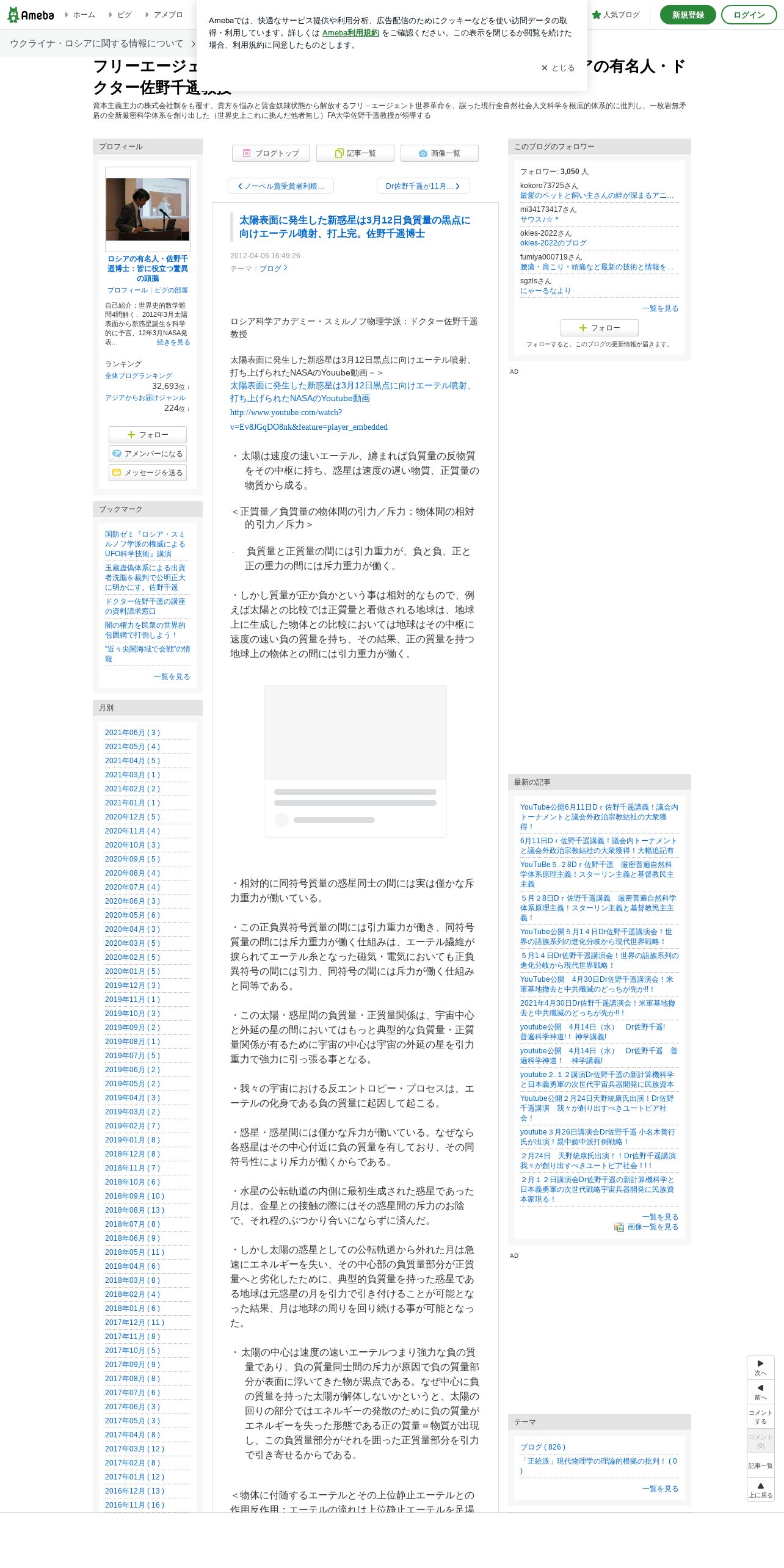This screenshot has height=1568, width=784.
Task: Open 画像一覧を見る with image icon
Action: 647,1227
